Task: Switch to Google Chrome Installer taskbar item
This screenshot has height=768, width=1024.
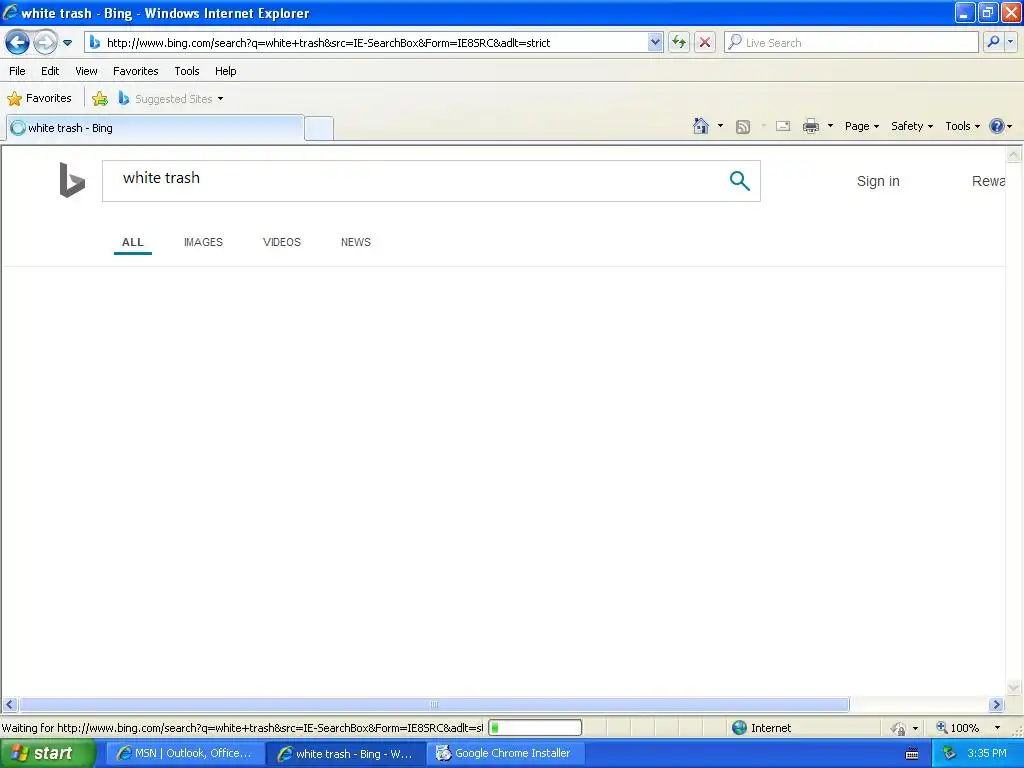Action: coord(505,754)
